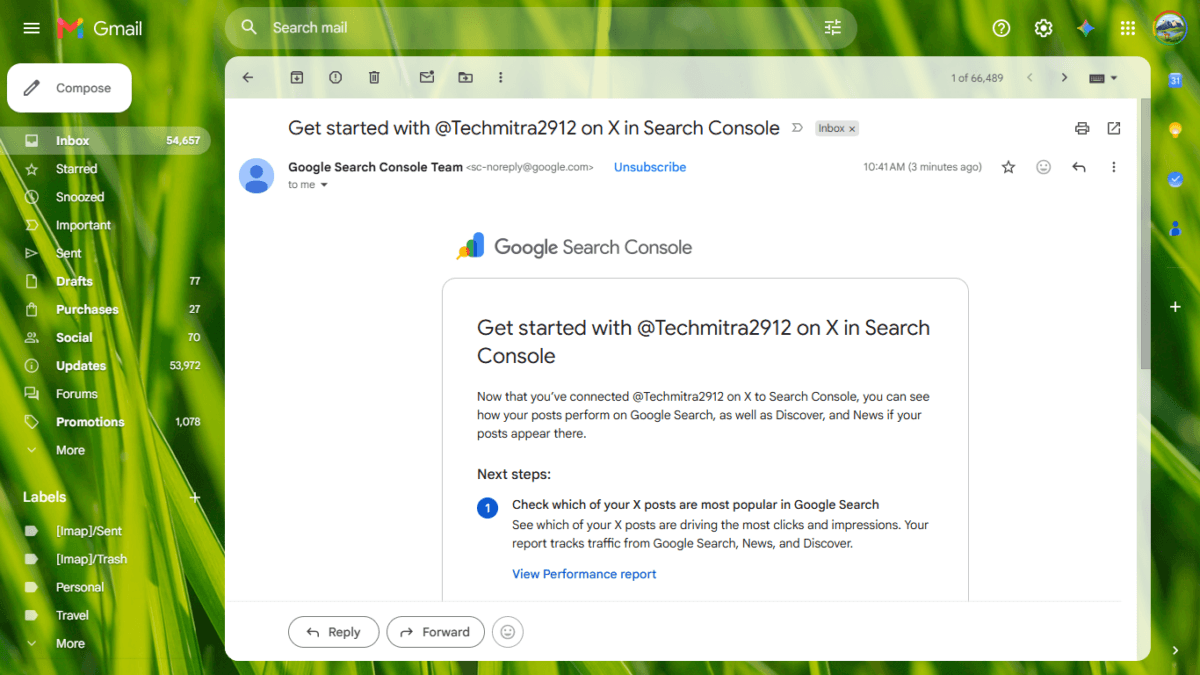Screen dimensions: 1200x675
Task: Archive this email
Action: point(297,77)
